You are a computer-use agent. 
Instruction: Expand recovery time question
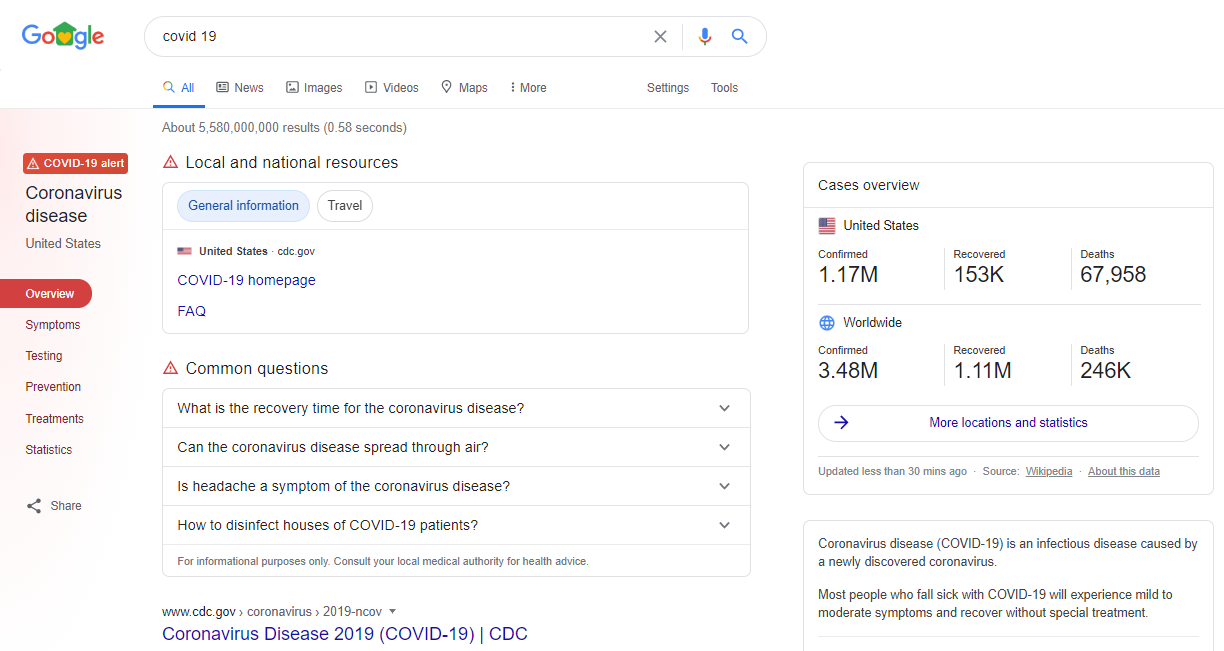456,408
